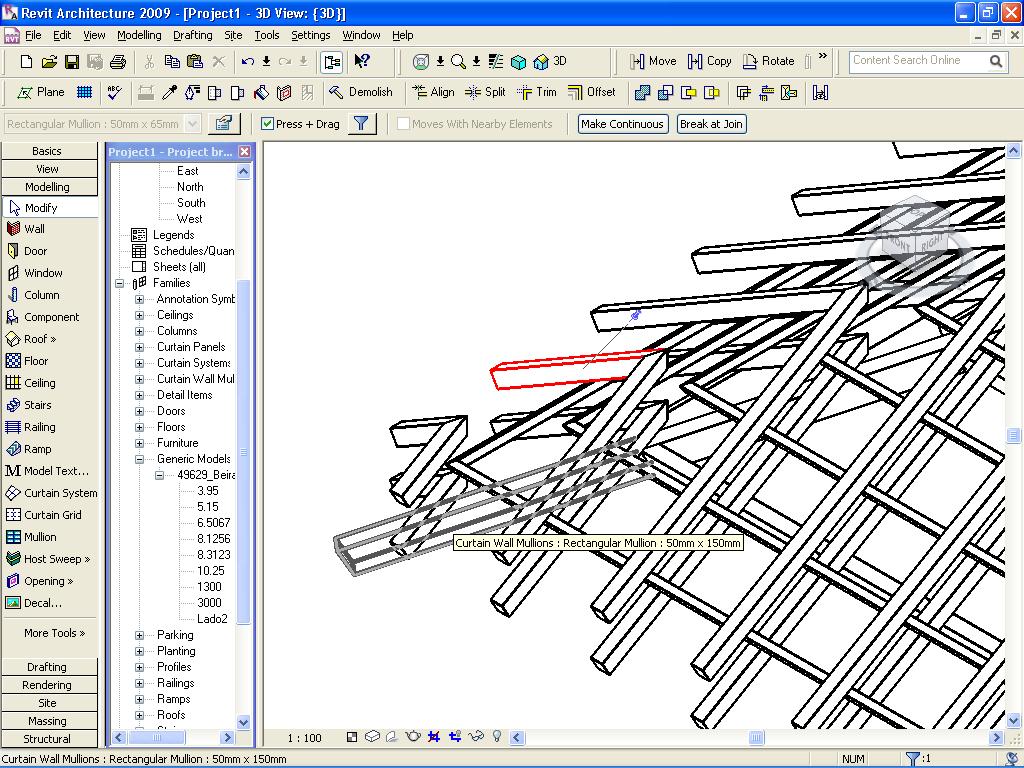This screenshot has height=768, width=1024.
Task: Click the Content Search Online field
Action: click(x=917, y=61)
